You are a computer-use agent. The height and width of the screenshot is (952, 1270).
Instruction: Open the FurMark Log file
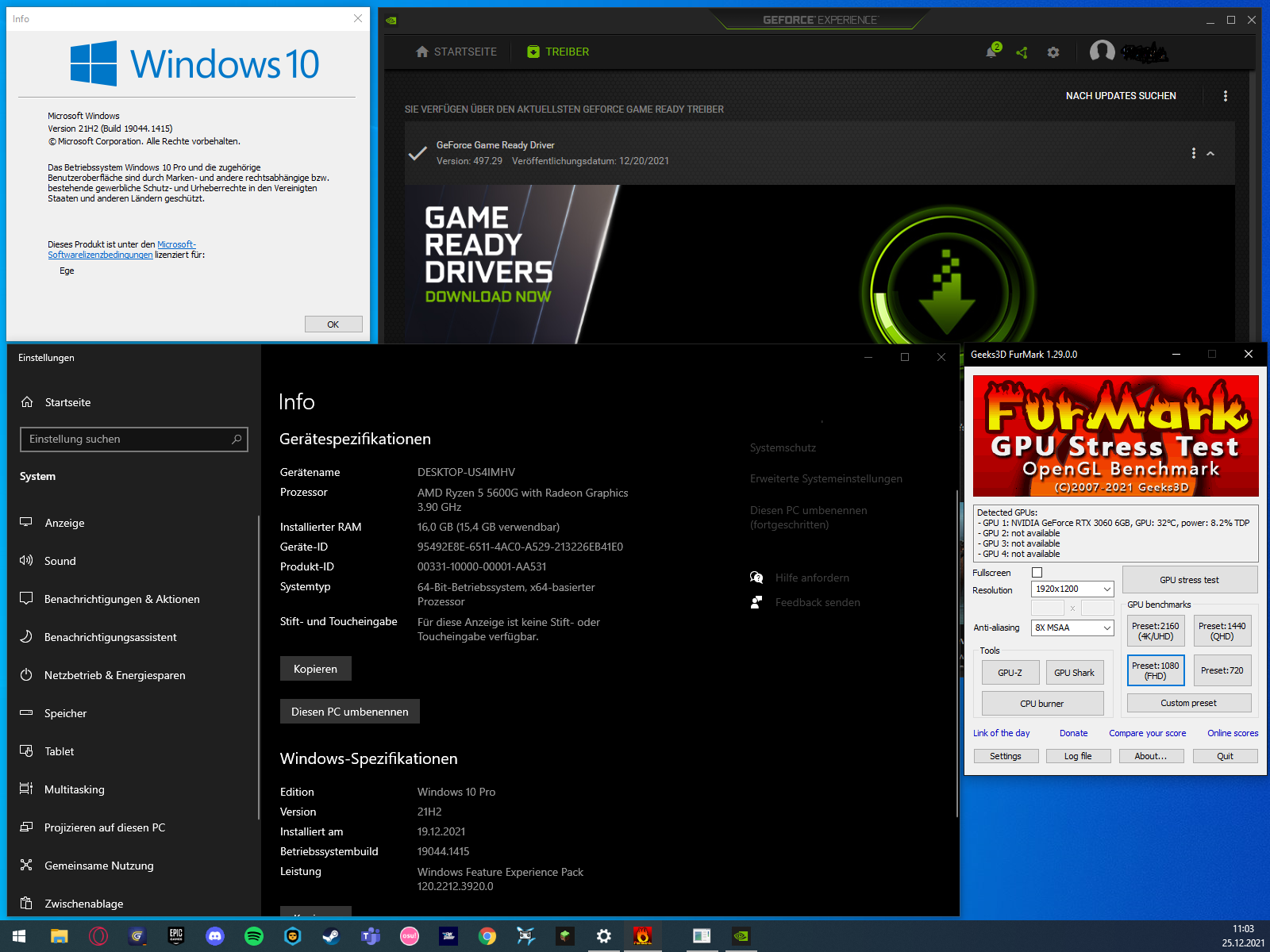[x=1078, y=756]
